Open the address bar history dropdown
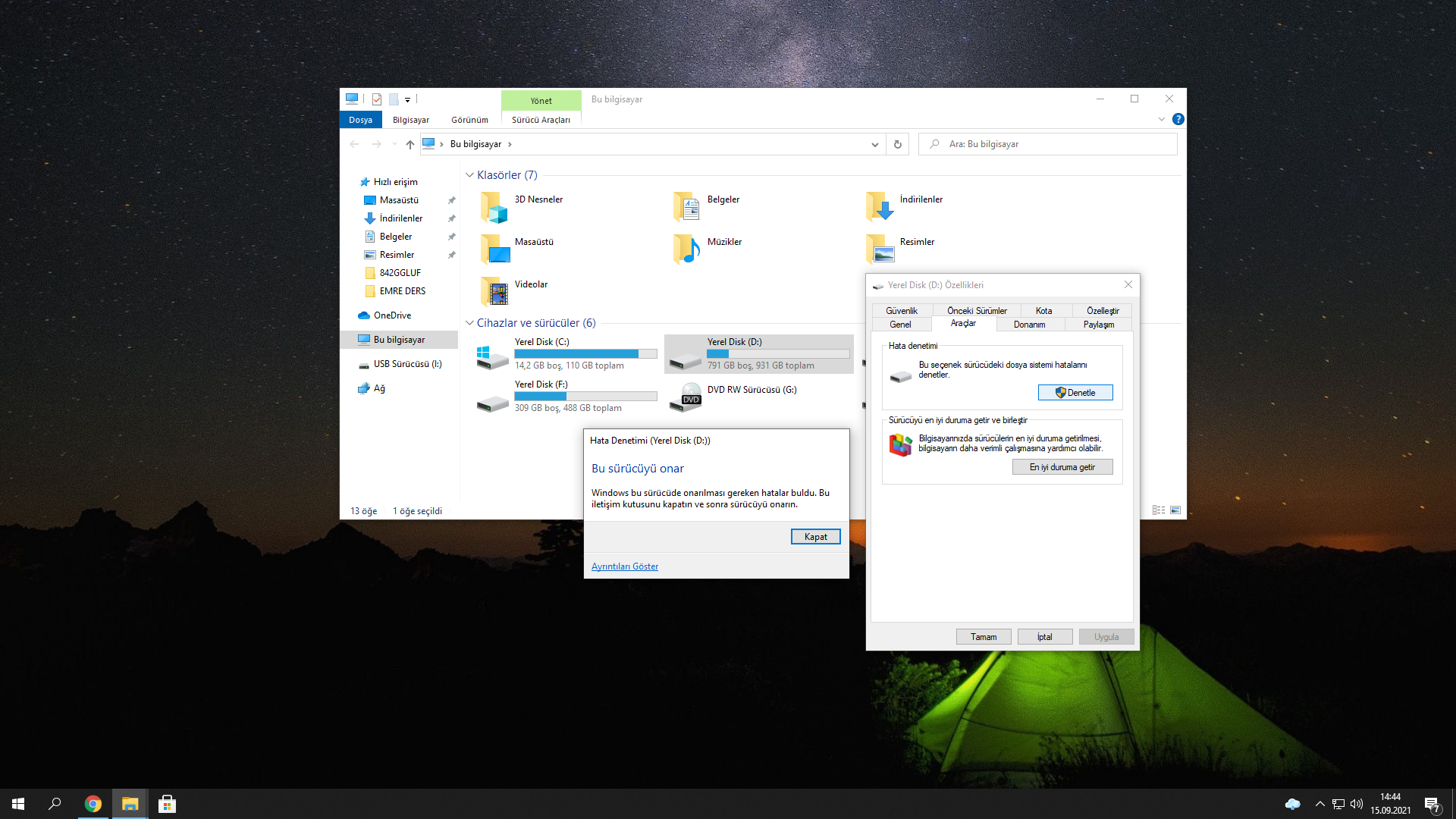Image resolution: width=1456 pixels, height=819 pixels. 874,144
